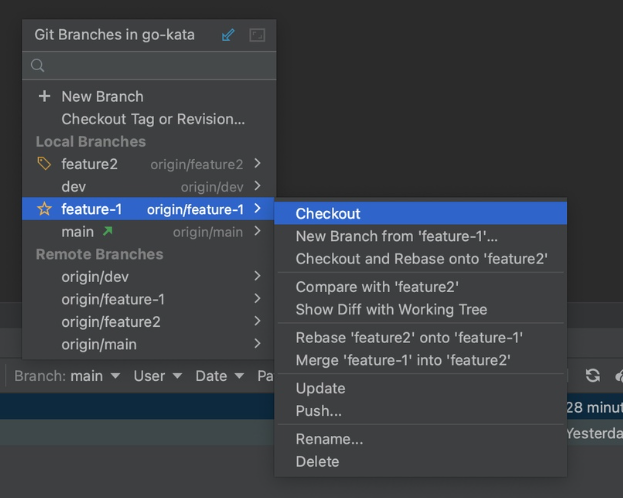This screenshot has width=623, height=498.
Task: Click the magnifier icon in branch search
Action: [38, 66]
